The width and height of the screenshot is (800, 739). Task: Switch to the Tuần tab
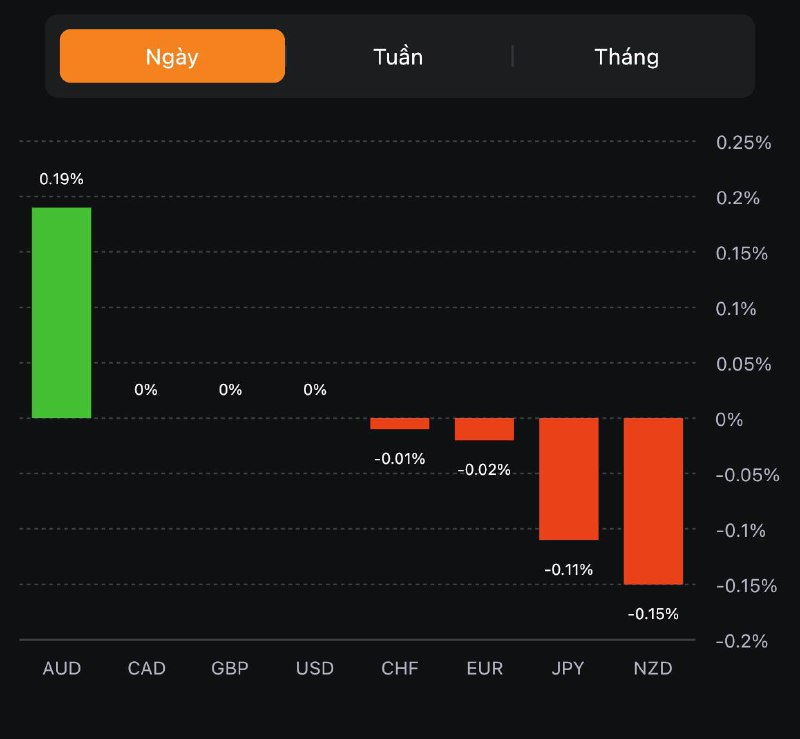[x=398, y=56]
